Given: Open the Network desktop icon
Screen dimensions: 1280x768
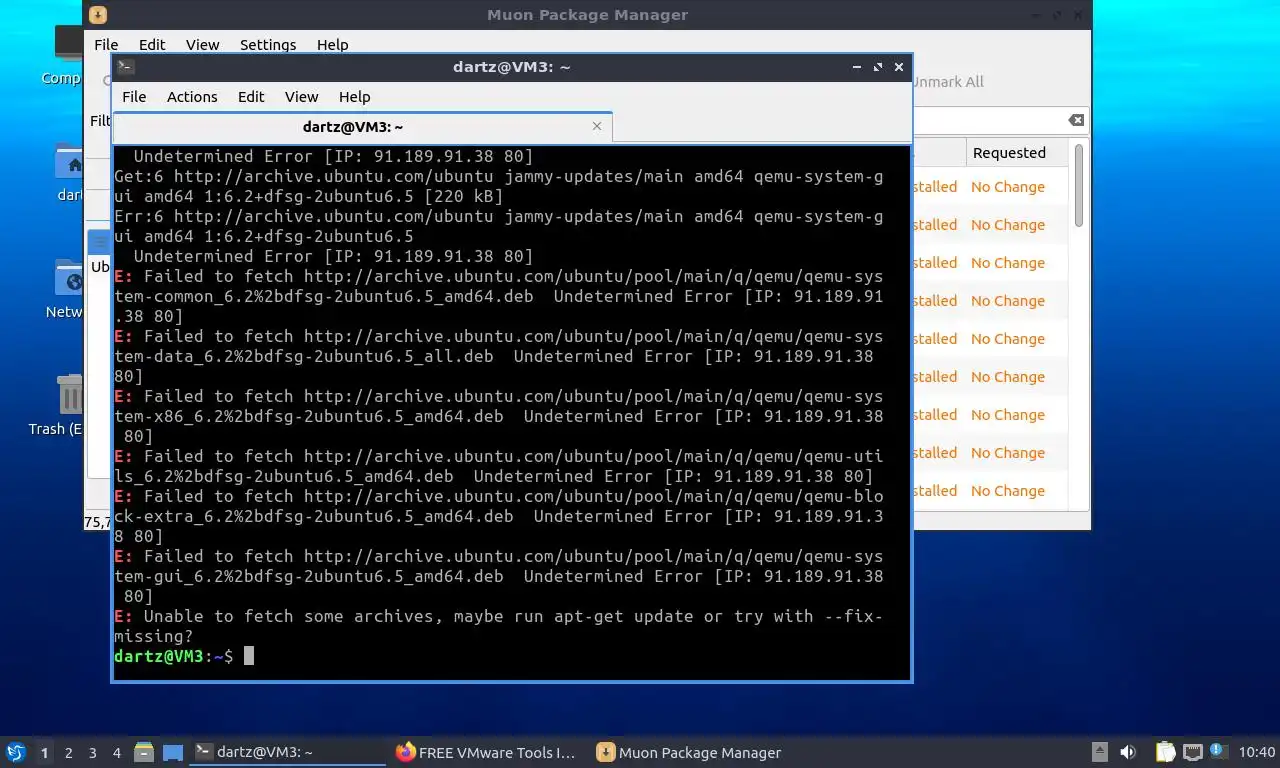Looking at the screenshot, I should tap(66, 290).
